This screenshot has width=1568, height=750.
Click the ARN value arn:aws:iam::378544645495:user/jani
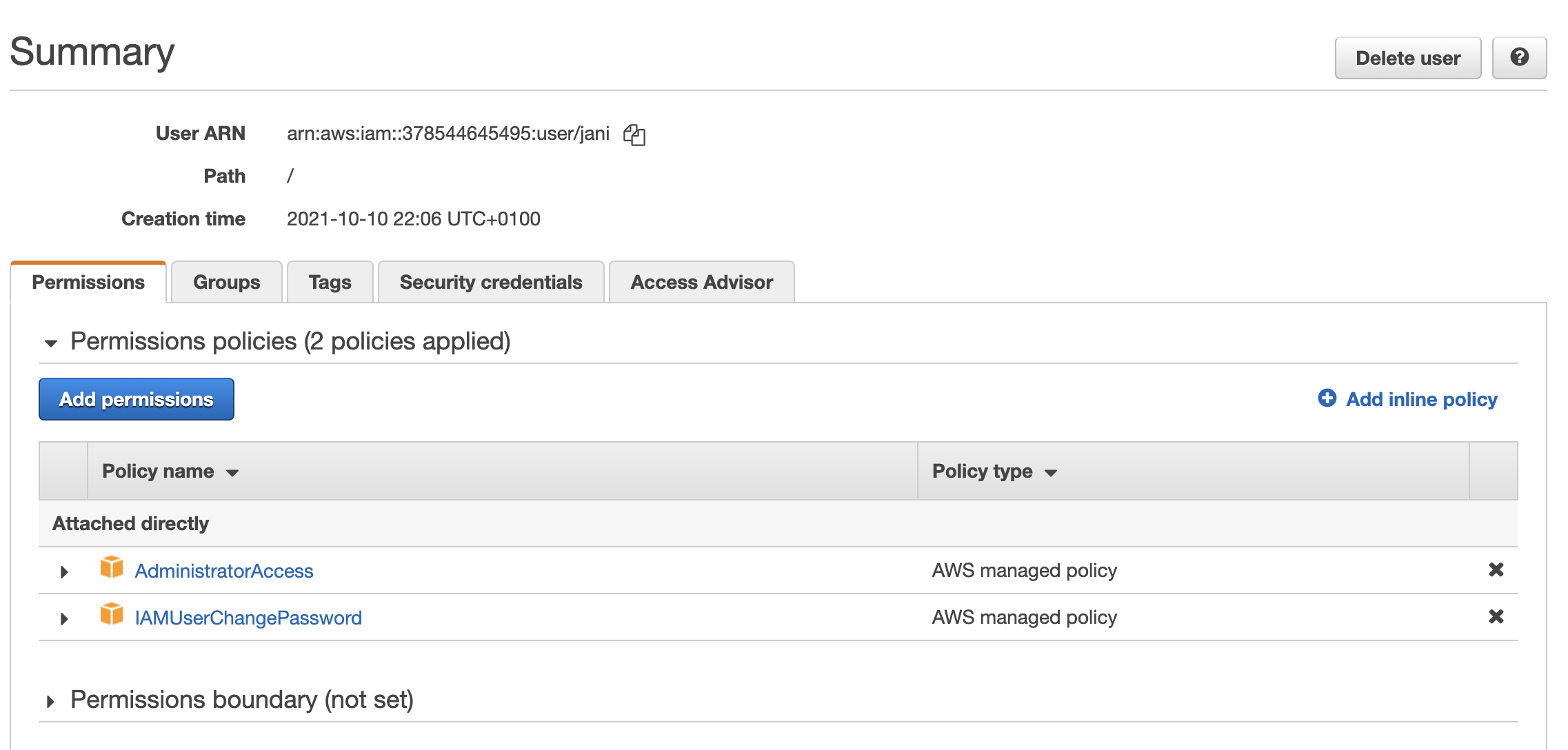coord(448,133)
